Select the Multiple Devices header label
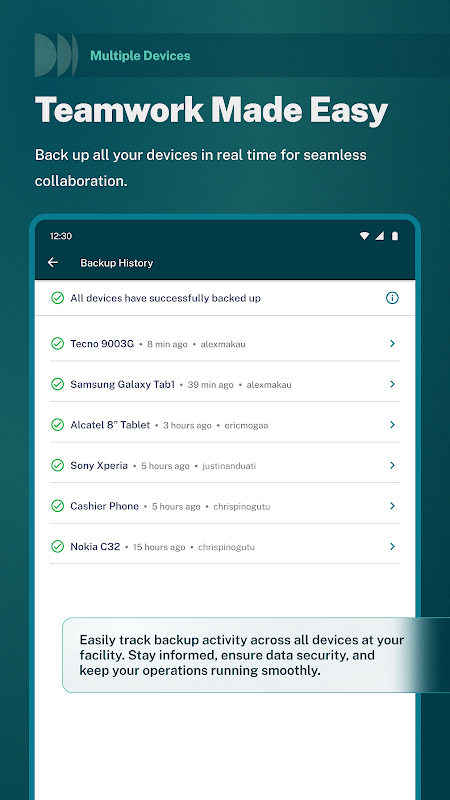Screen dimensions: 450x800 point(140,56)
